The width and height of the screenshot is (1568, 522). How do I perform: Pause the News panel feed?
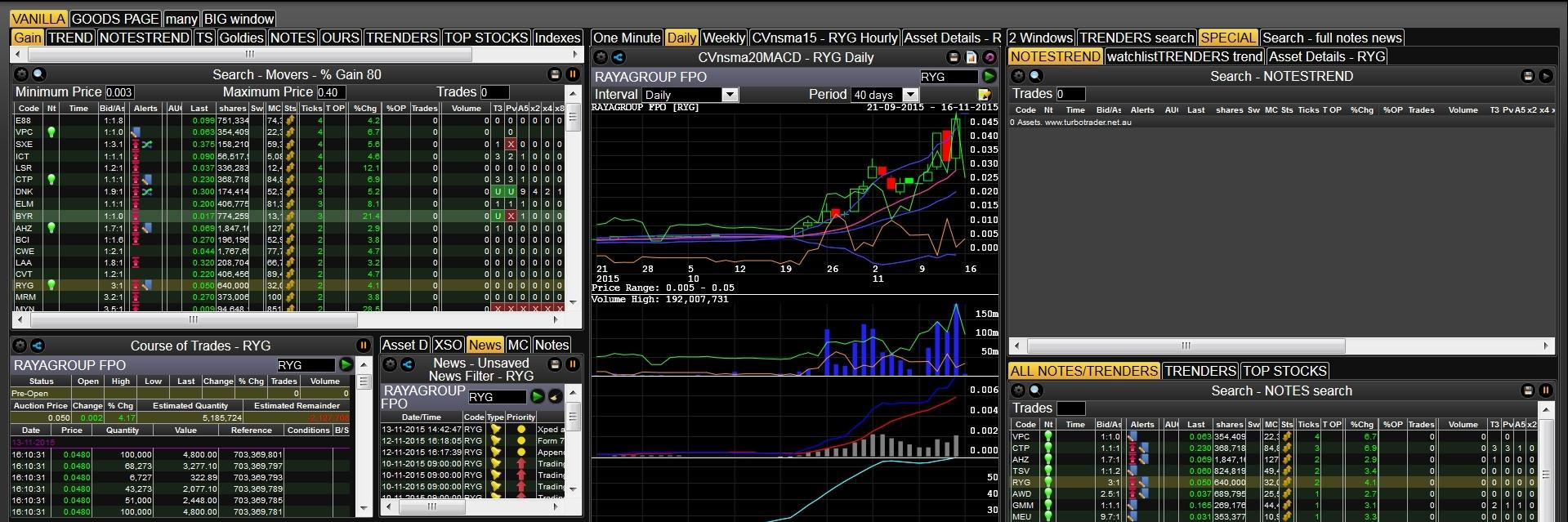[x=573, y=364]
